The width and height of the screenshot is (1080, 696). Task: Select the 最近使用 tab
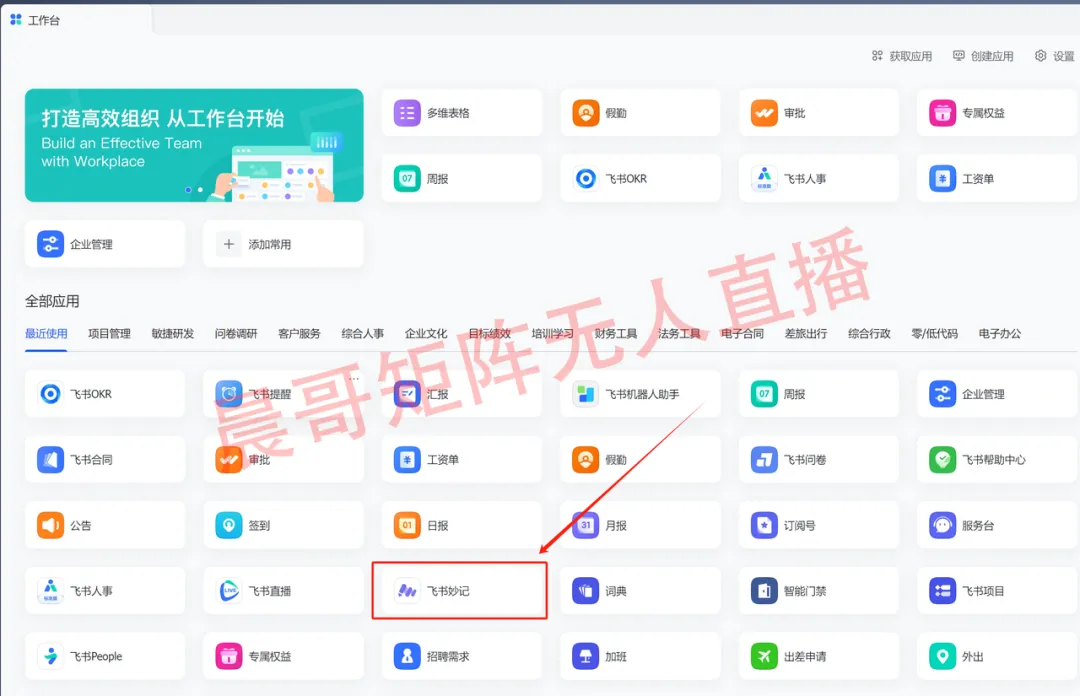tap(46, 334)
